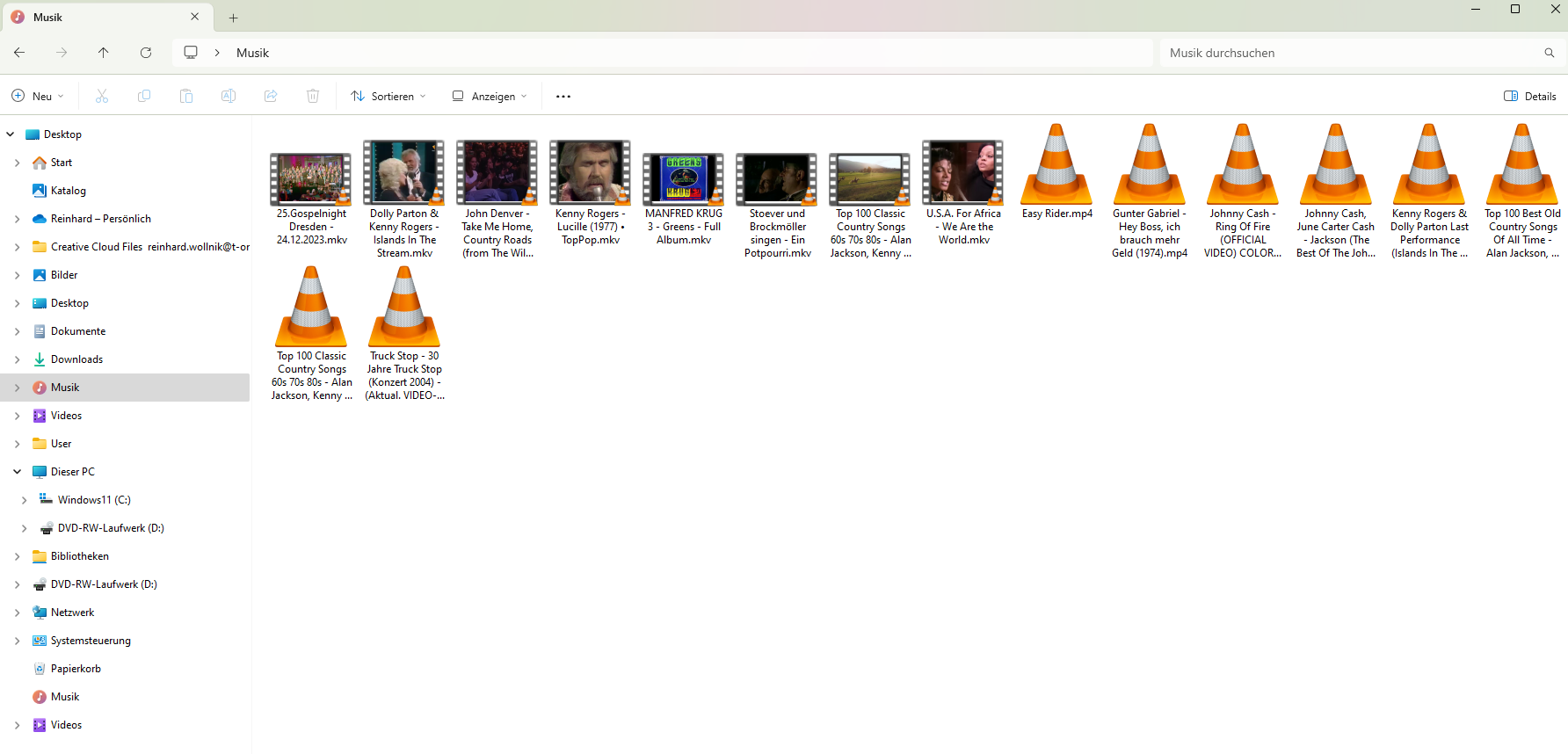Collapse the top Desktop tree node
Screen dimensions: 1568x754
pos(10,134)
